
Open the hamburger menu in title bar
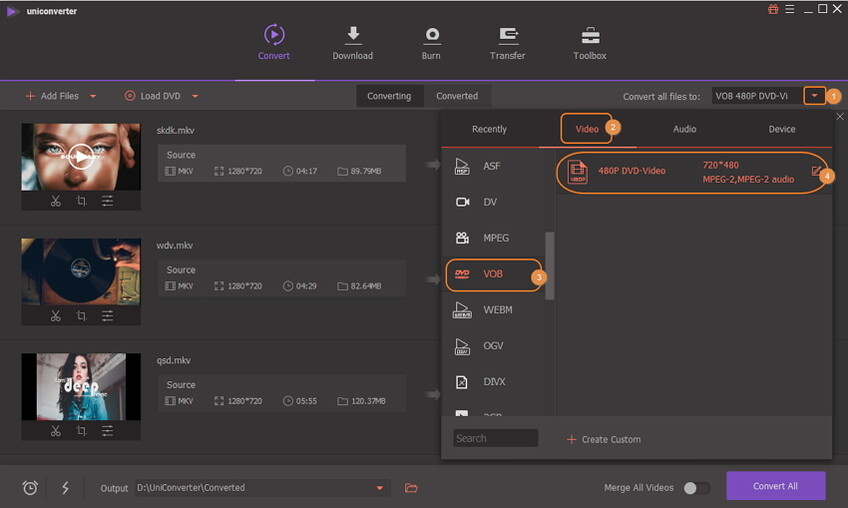tap(790, 9)
